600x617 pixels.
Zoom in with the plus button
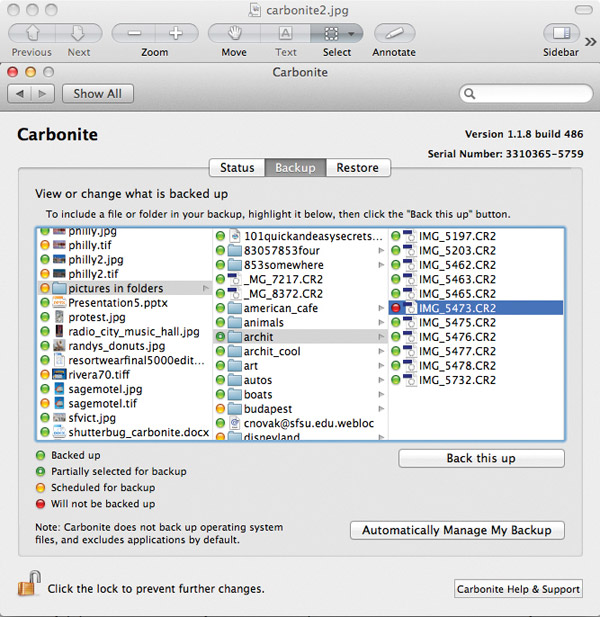click(x=176, y=33)
